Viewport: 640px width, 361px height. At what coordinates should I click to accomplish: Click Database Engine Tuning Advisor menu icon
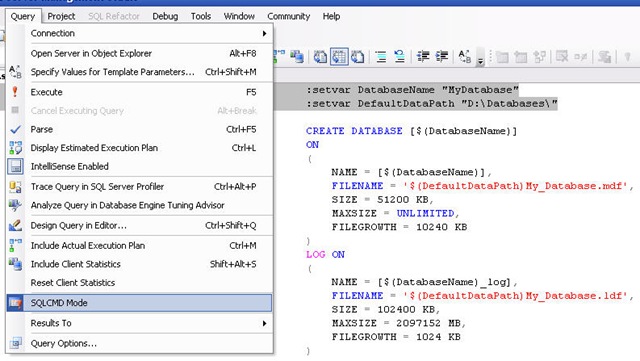pos(16,205)
